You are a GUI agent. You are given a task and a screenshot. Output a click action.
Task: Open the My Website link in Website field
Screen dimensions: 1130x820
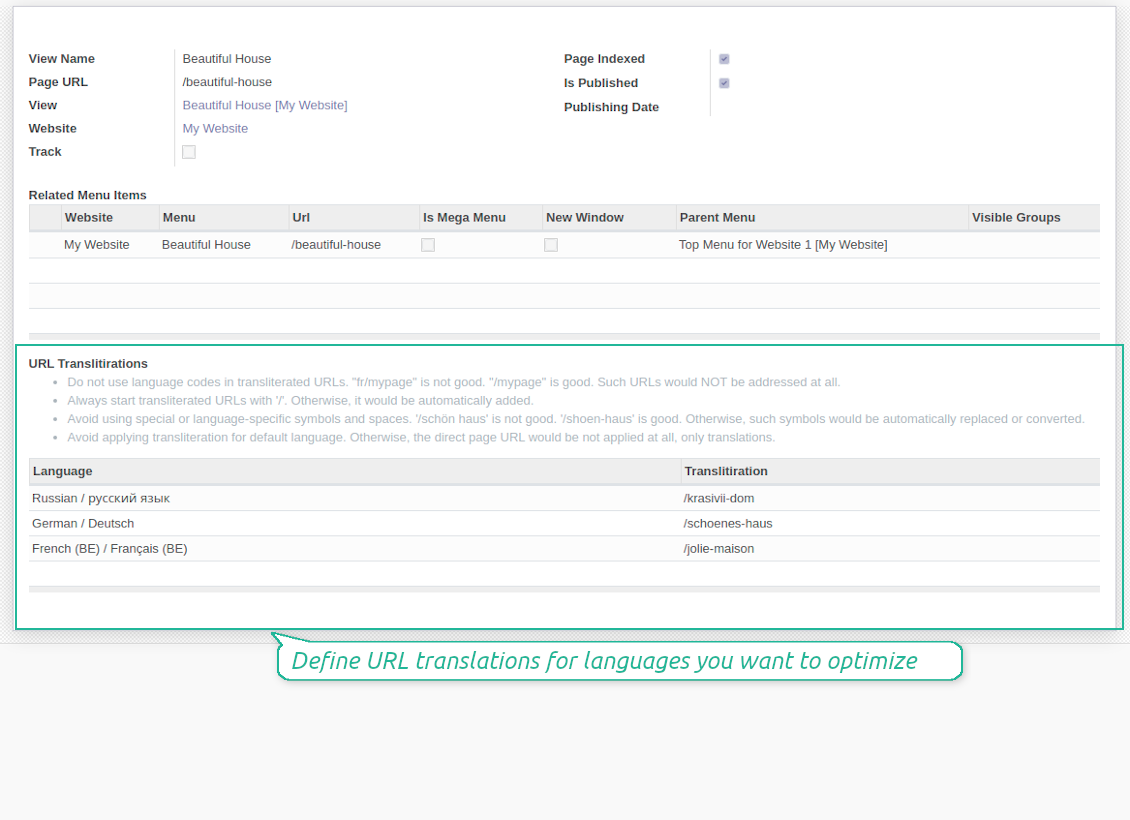(215, 128)
